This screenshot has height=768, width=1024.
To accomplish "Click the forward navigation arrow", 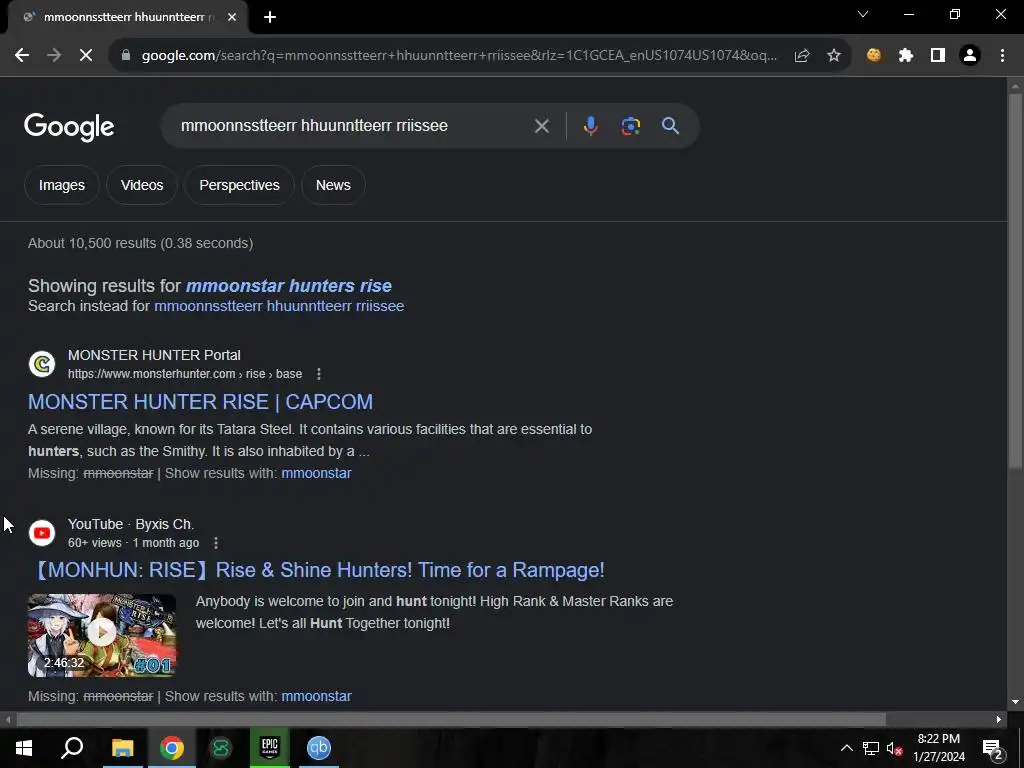I will [54, 56].
